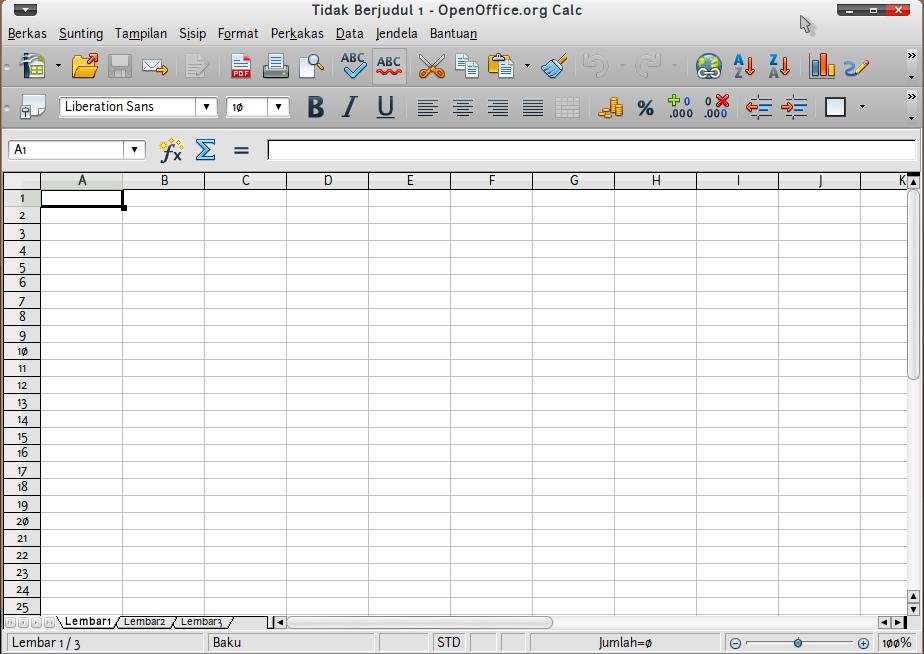Open the Sisip menu

pyautogui.click(x=193, y=34)
